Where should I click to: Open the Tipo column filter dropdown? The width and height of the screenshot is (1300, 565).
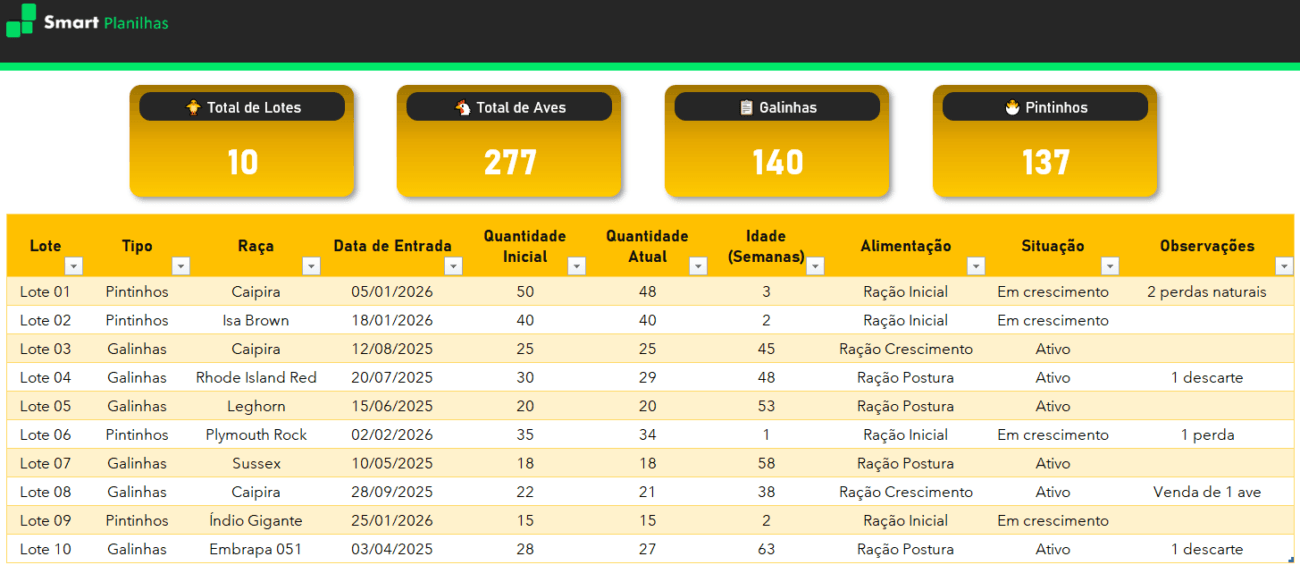[x=181, y=266]
